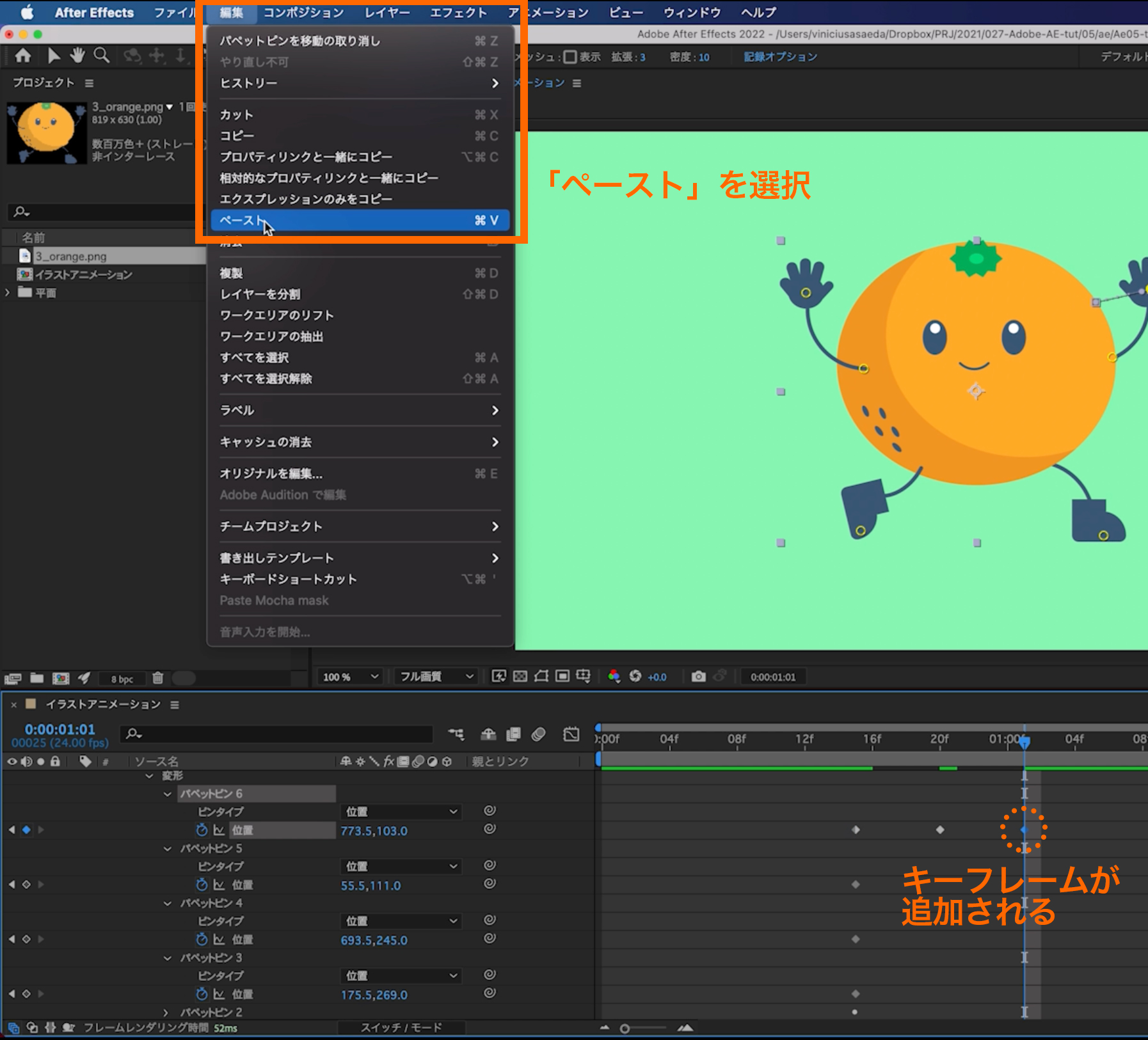This screenshot has width=1148, height=1040.
Task: Toggle keyframe diamond for Puppet Pin 3 position
Action: [26, 994]
